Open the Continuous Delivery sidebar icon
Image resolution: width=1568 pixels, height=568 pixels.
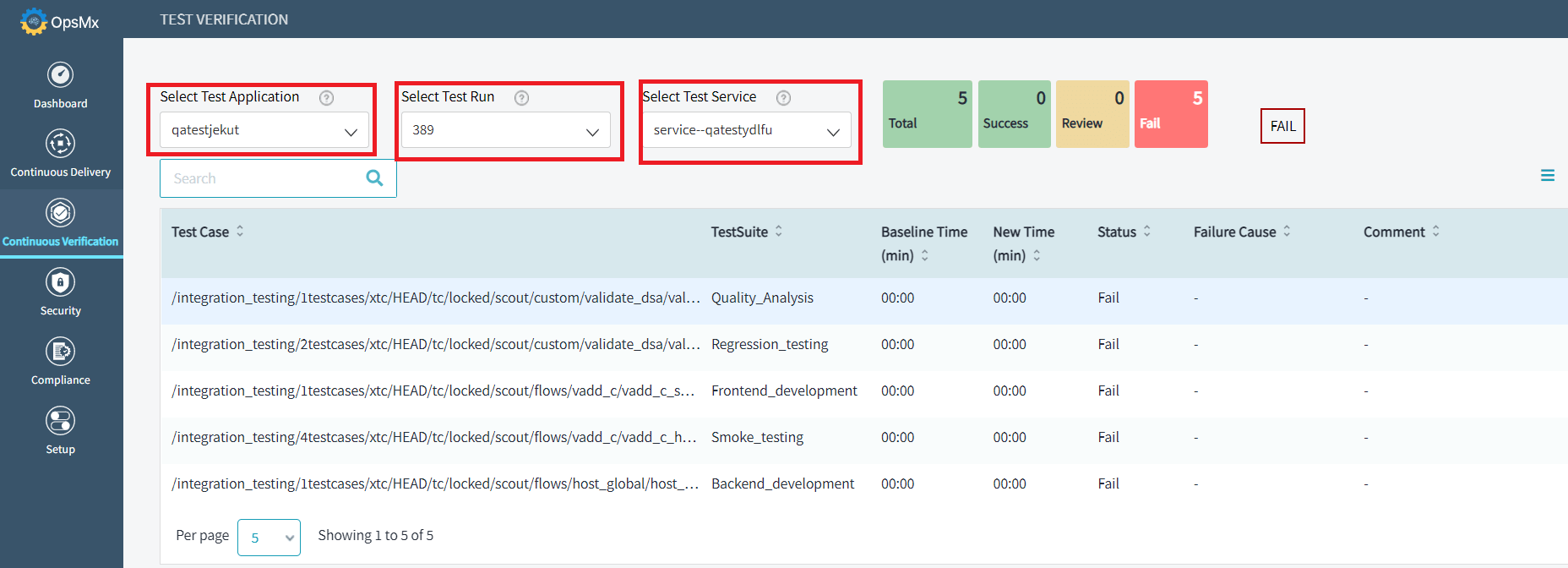tap(60, 144)
